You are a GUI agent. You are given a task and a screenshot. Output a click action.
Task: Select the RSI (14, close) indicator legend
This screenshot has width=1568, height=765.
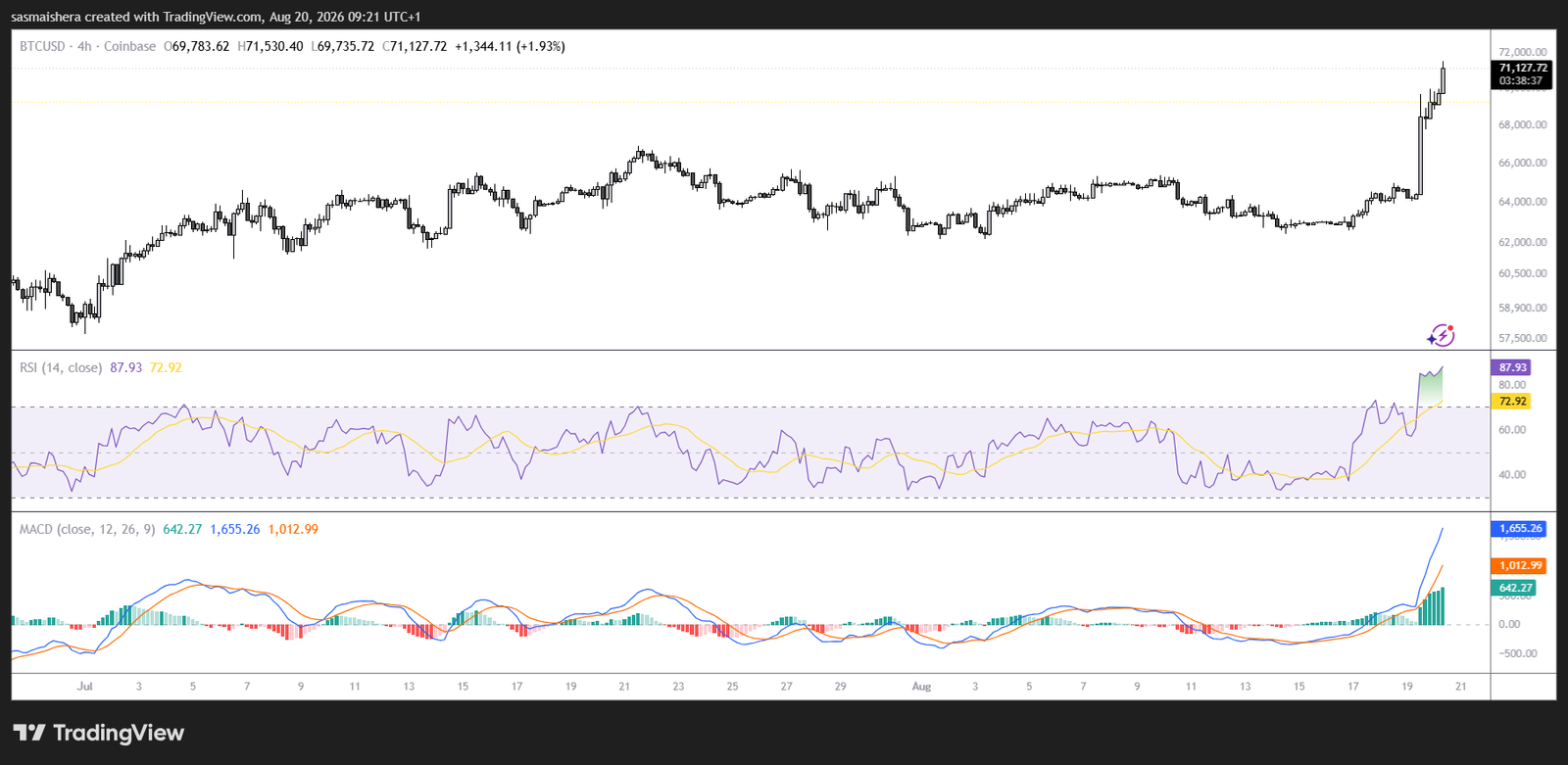tap(61, 367)
